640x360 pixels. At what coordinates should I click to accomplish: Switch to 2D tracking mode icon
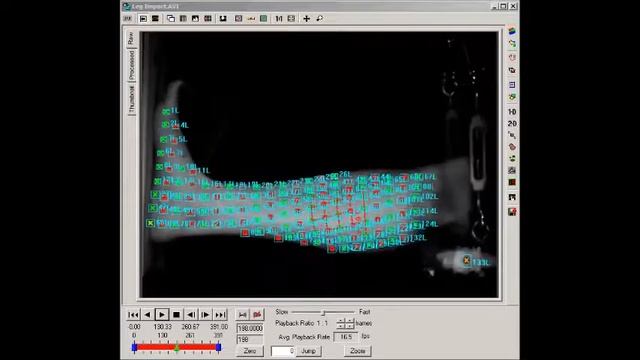pyautogui.click(x=512, y=123)
